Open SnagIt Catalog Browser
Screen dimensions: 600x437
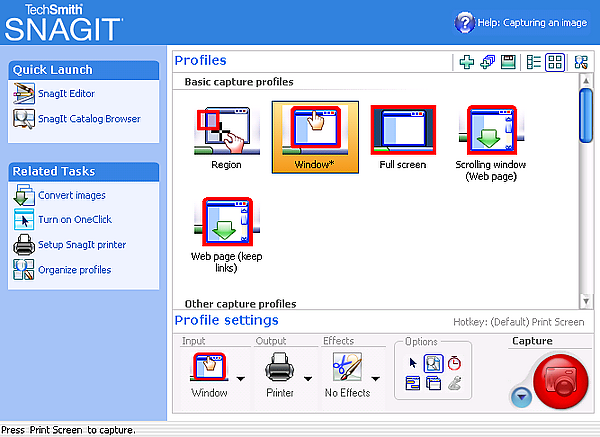[77, 119]
